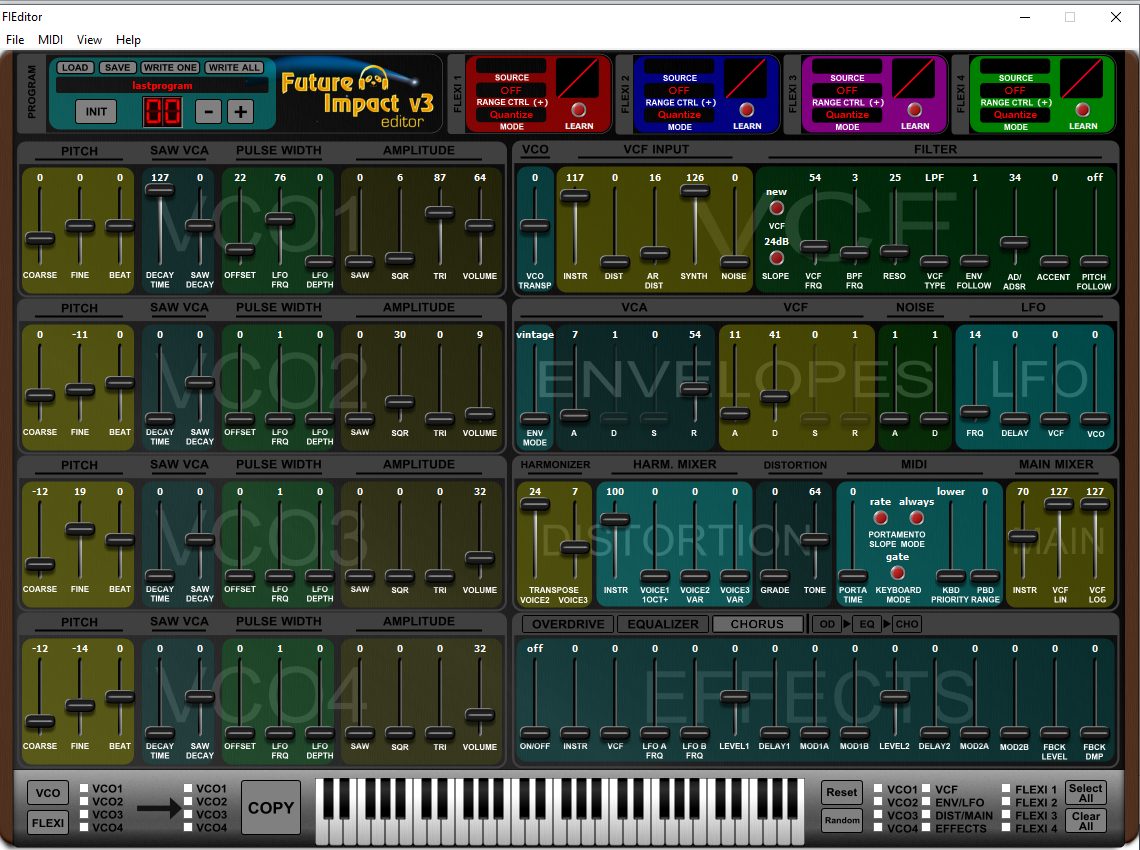Click FLEXI 2 range curve display
This screenshot has width=1140, height=850.
745,78
